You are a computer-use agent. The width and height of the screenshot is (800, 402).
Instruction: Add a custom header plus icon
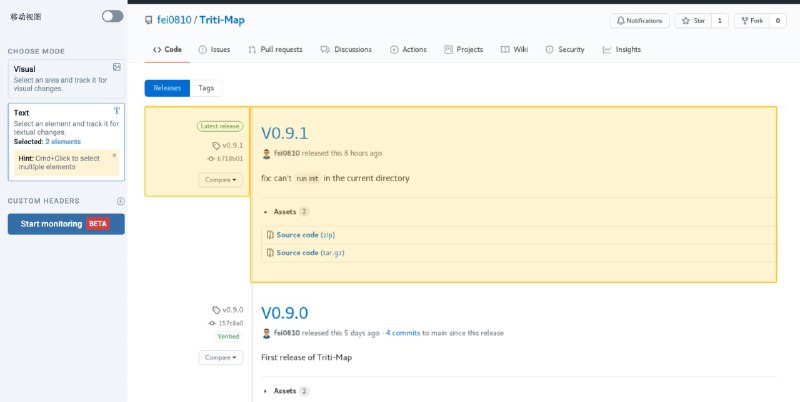click(x=120, y=201)
